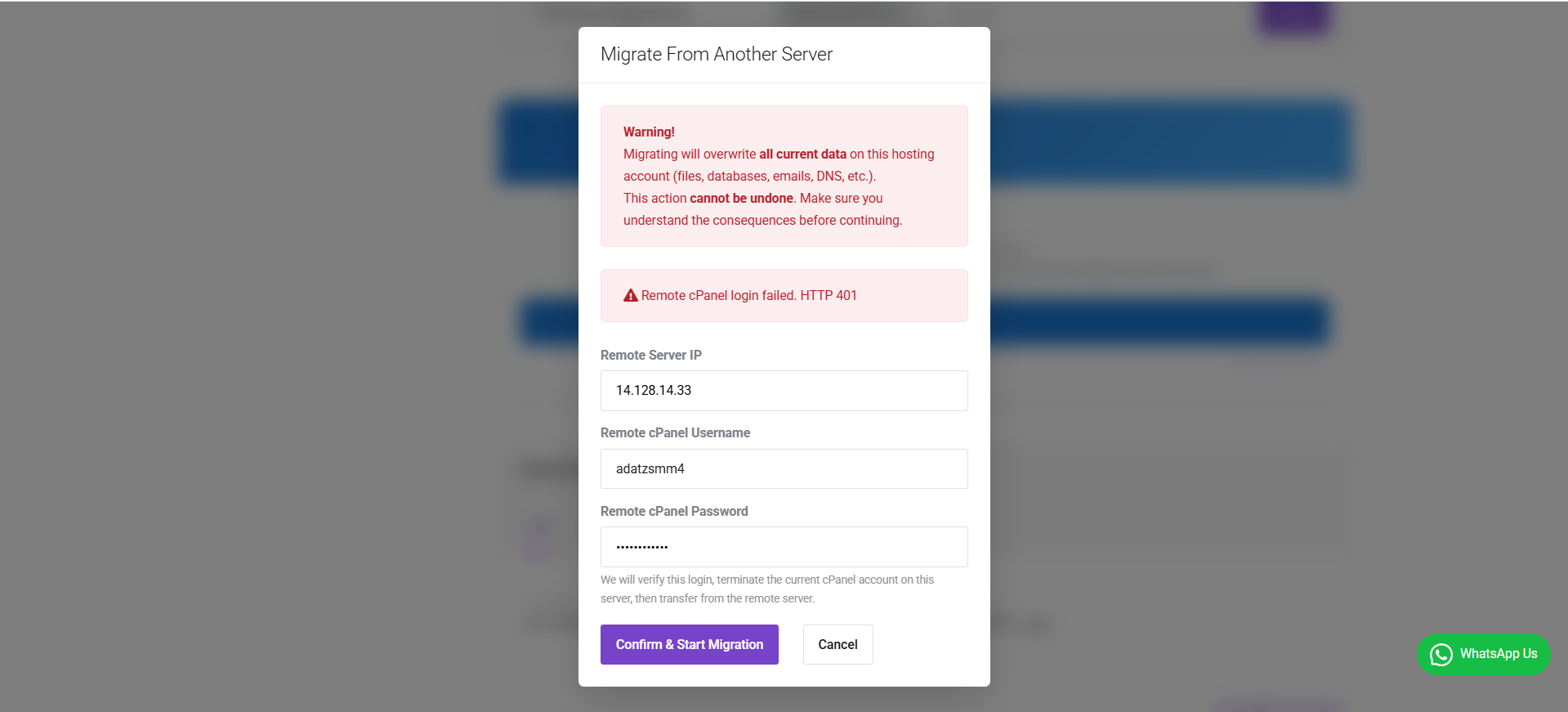Open the WhatsApp Us chat text

(1498, 654)
